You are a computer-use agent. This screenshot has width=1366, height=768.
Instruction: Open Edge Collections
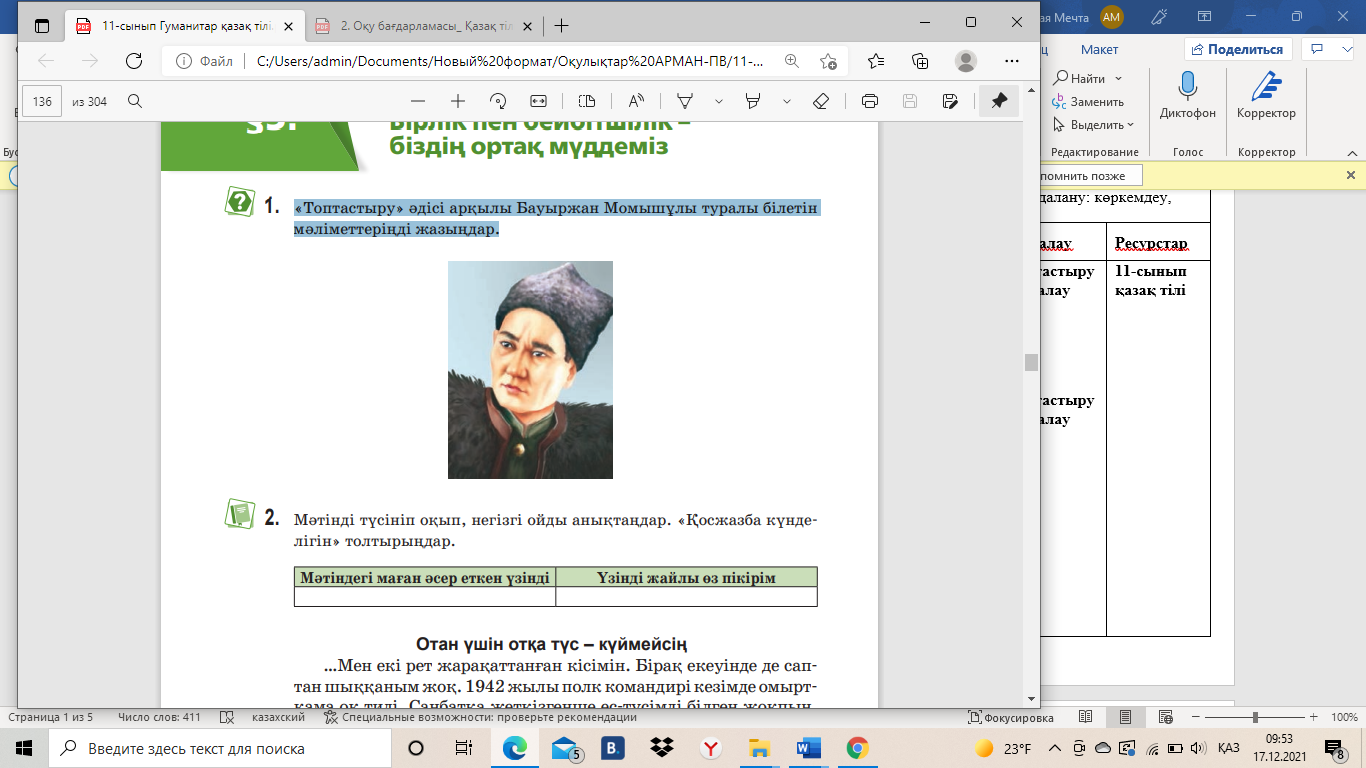pos(921,61)
